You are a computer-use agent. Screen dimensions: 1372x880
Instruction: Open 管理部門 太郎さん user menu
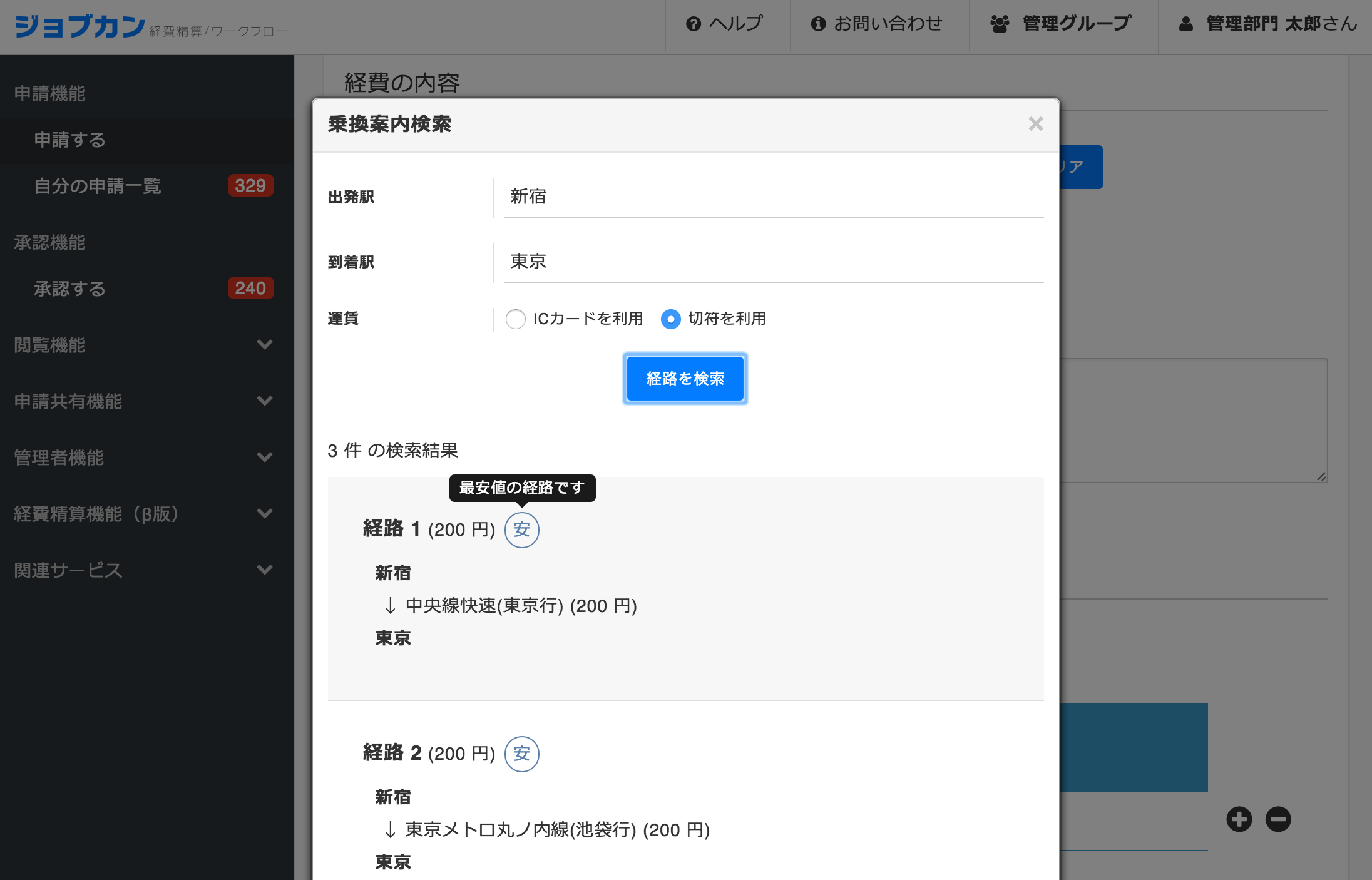tap(1267, 24)
